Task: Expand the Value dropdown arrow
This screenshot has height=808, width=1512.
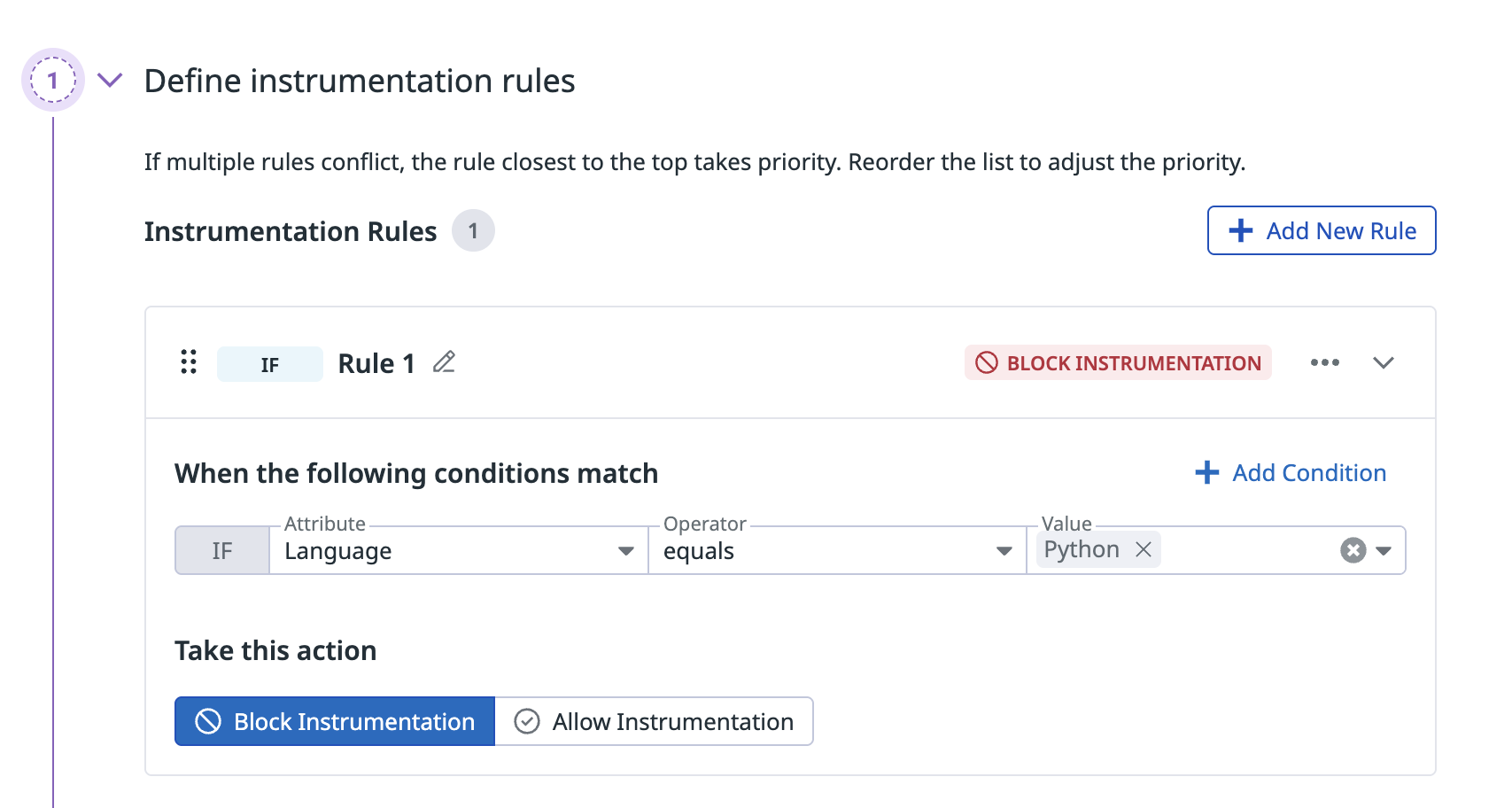Action: click(x=1384, y=550)
